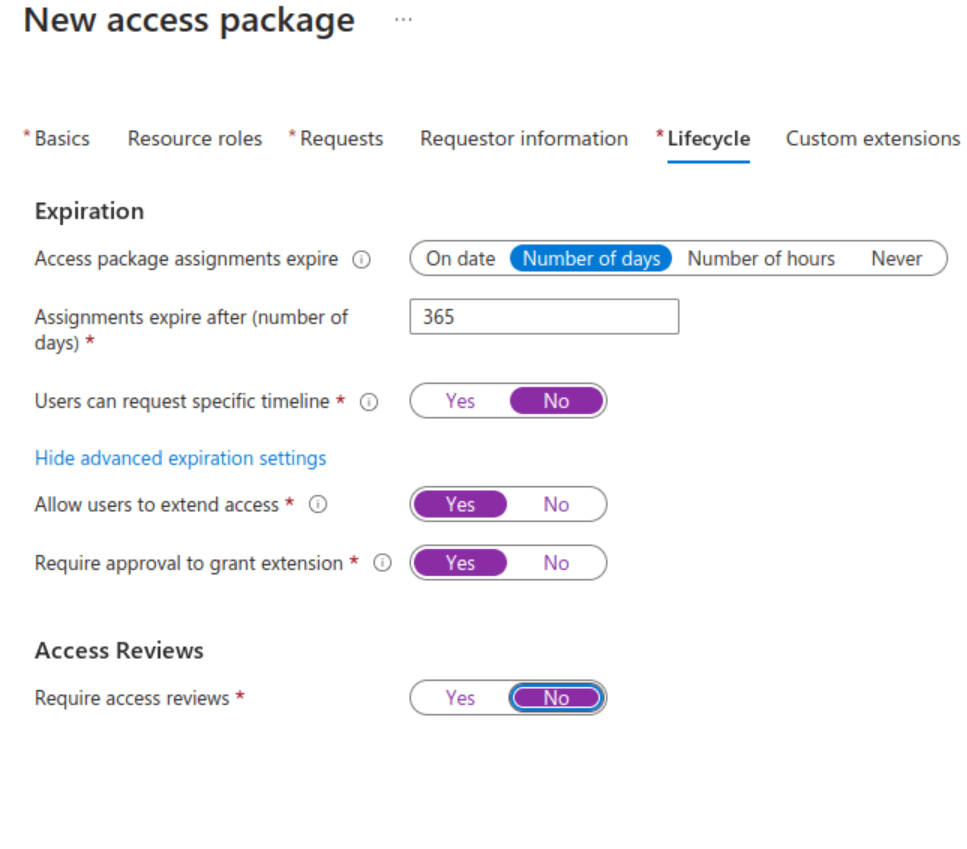Go to the Requests tab
The image size is (967, 849).
pos(341,139)
